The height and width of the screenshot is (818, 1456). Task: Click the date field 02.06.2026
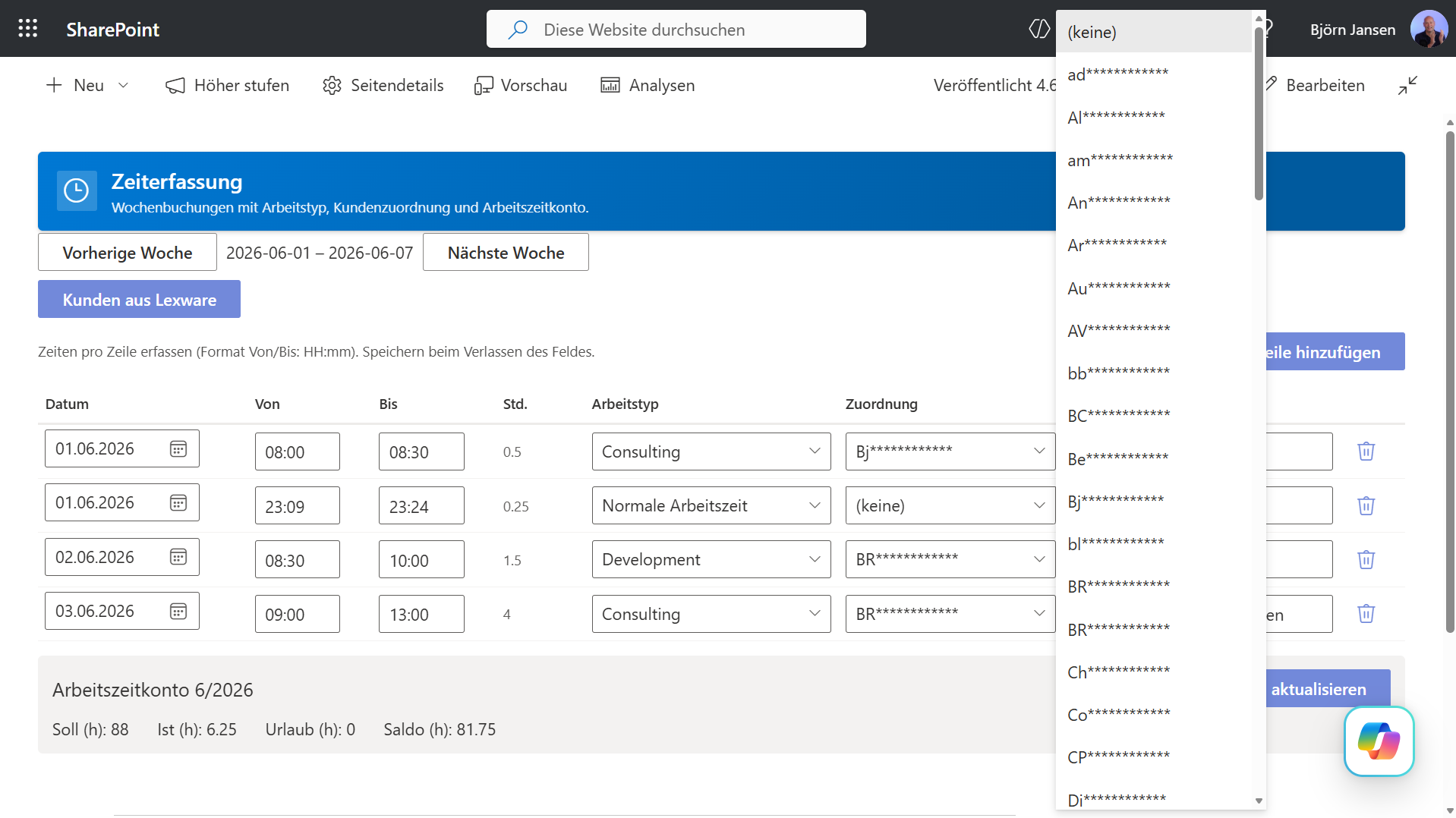click(121, 557)
